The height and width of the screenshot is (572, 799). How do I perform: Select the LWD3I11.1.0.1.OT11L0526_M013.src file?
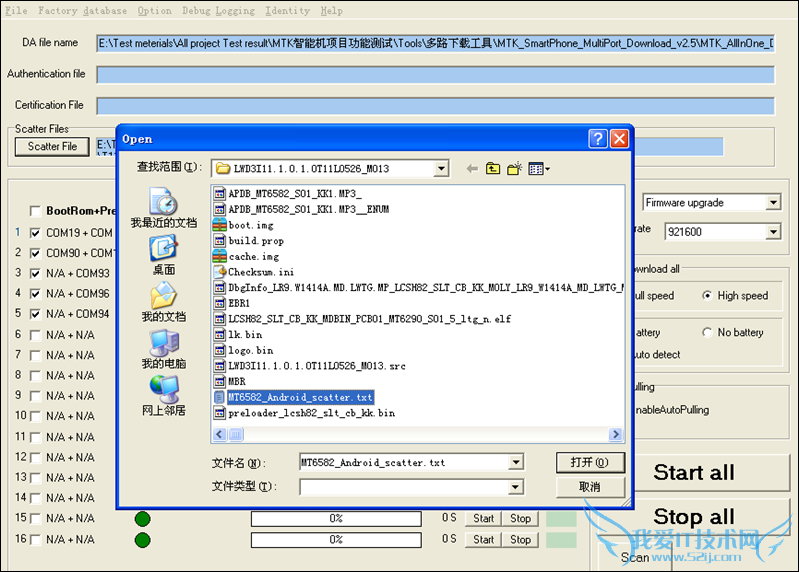(x=310, y=366)
